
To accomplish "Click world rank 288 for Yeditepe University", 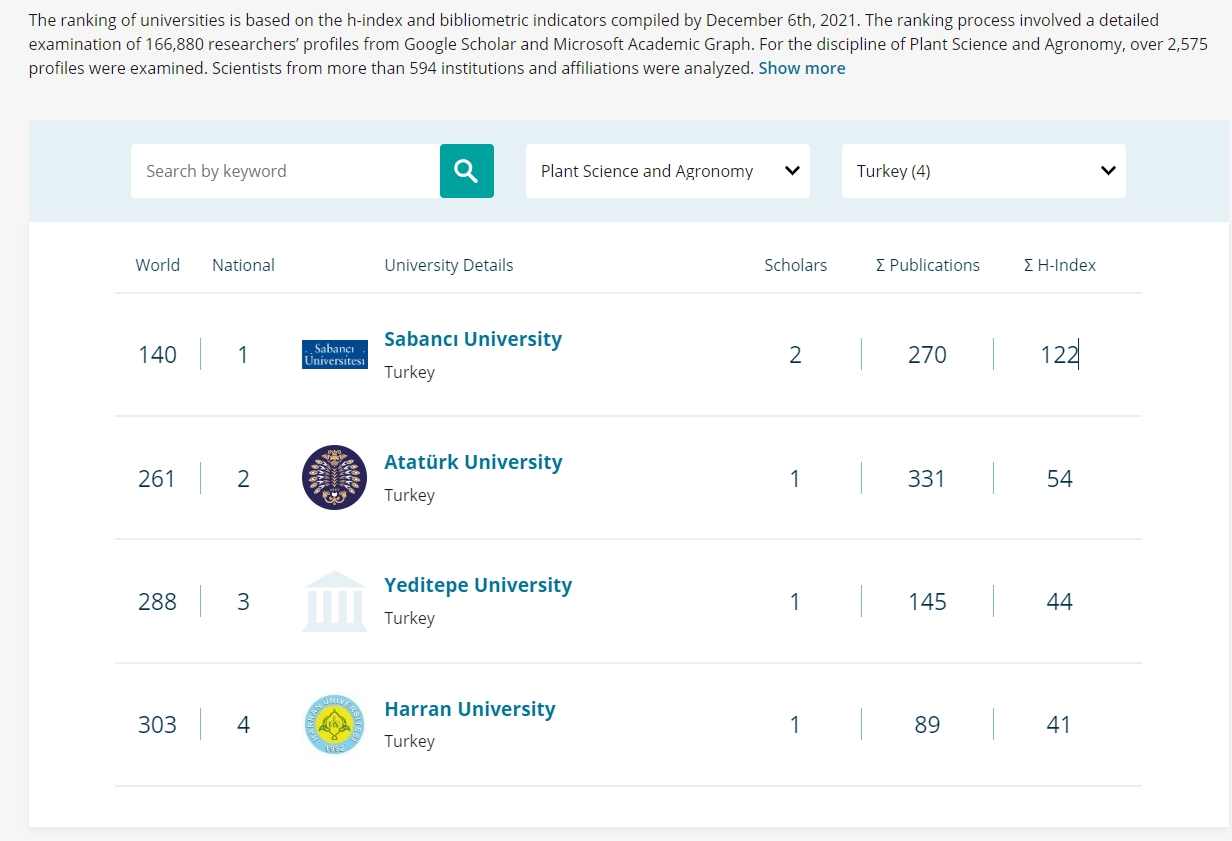I will point(157,602).
